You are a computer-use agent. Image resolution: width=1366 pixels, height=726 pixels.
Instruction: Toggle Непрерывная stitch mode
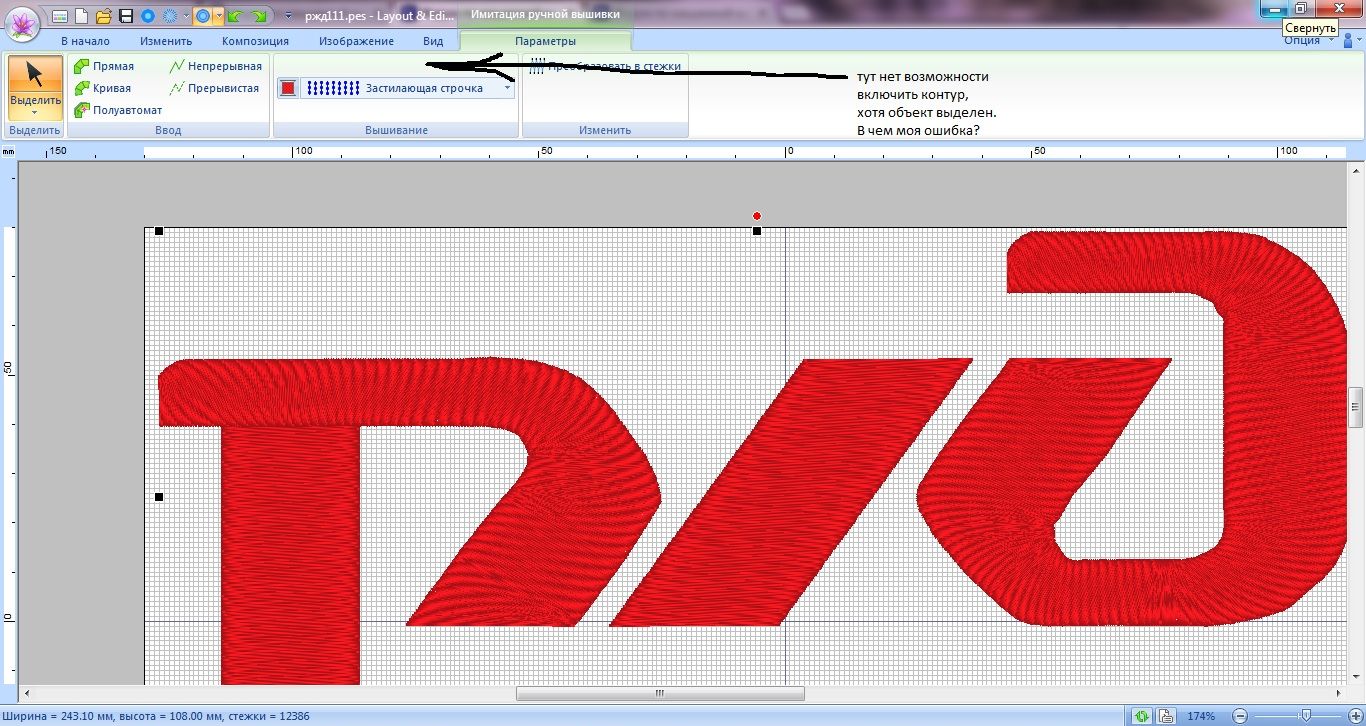pos(215,66)
